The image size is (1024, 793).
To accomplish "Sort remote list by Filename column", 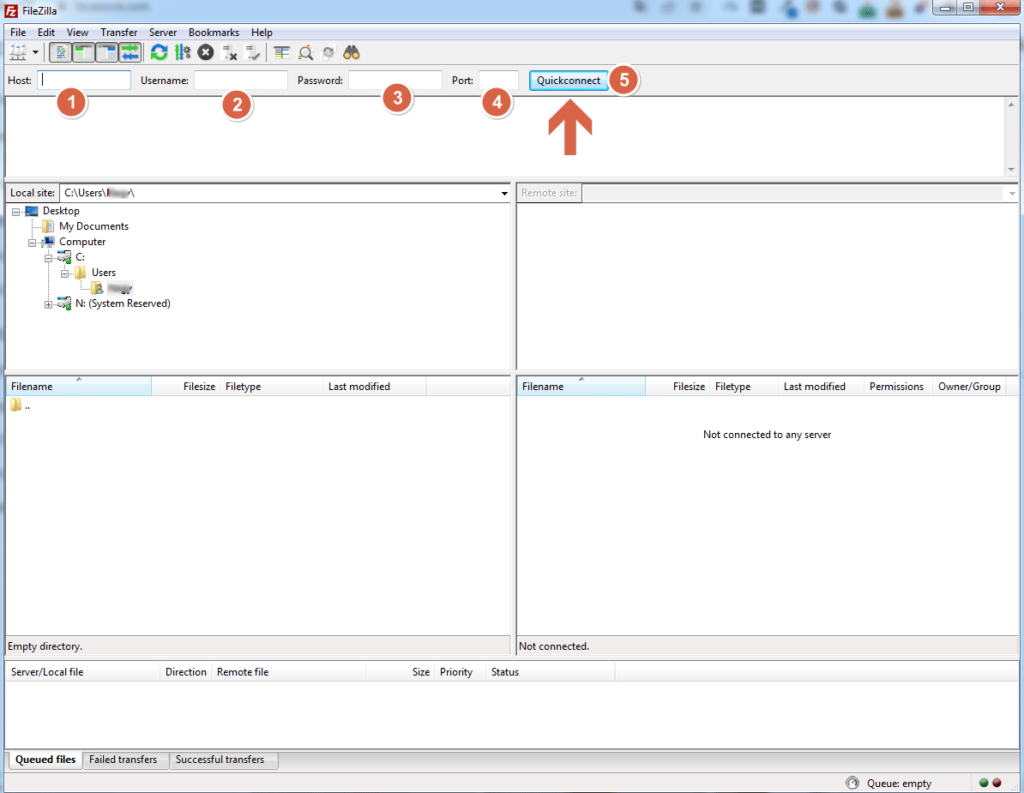I will pos(581,386).
